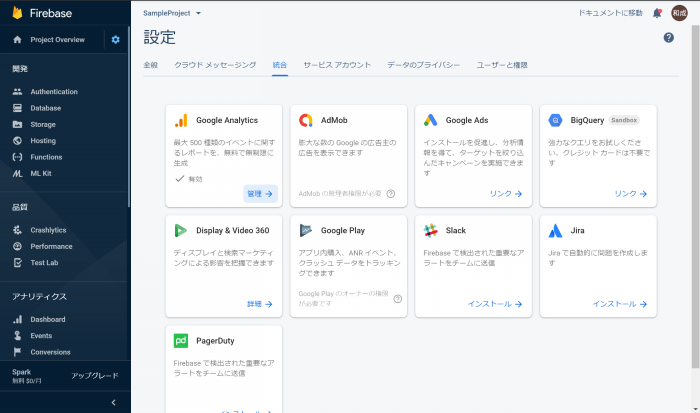Click the Crashlytics icon
Viewport: 700px width, 413px height.
(x=17, y=230)
